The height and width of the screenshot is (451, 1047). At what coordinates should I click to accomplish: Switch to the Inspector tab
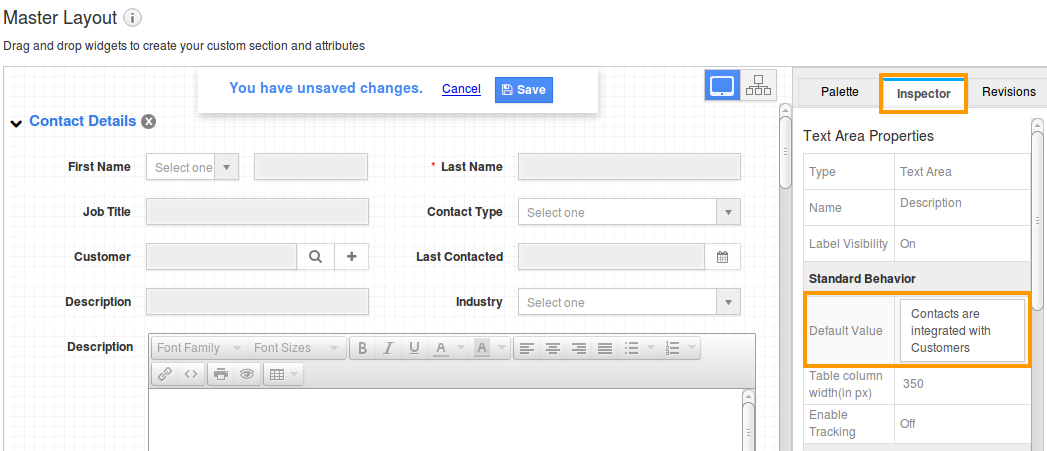point(923,94)
